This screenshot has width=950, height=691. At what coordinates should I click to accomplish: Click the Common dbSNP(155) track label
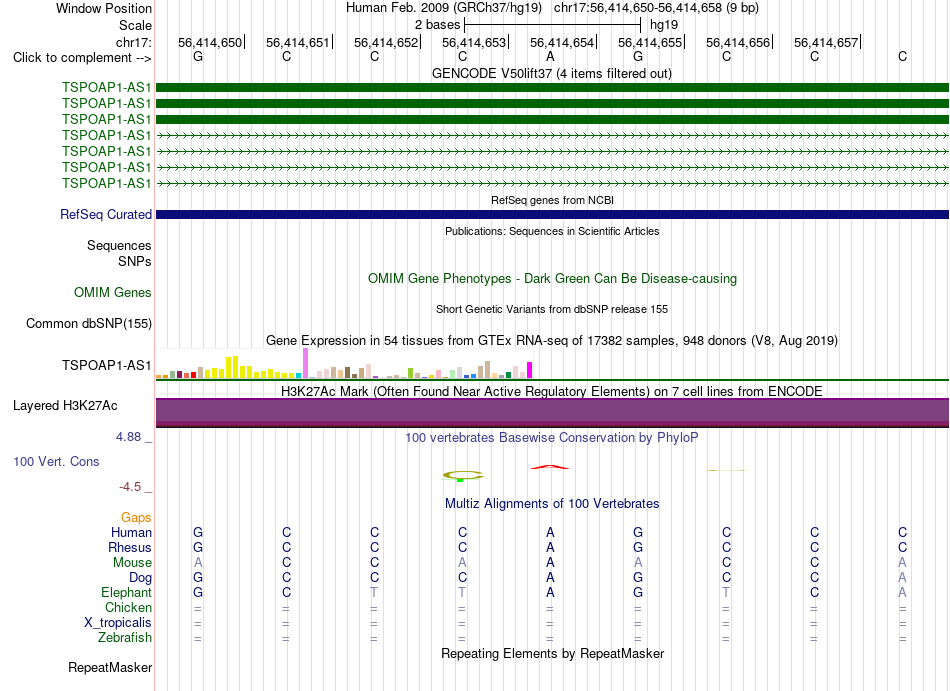coord(89,323)
